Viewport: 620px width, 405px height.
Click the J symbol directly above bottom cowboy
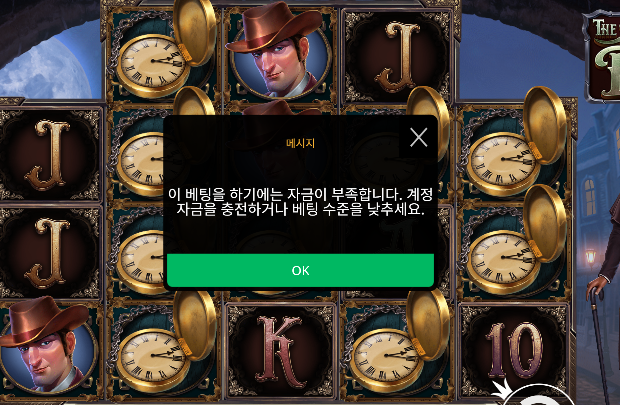point(50,252)
